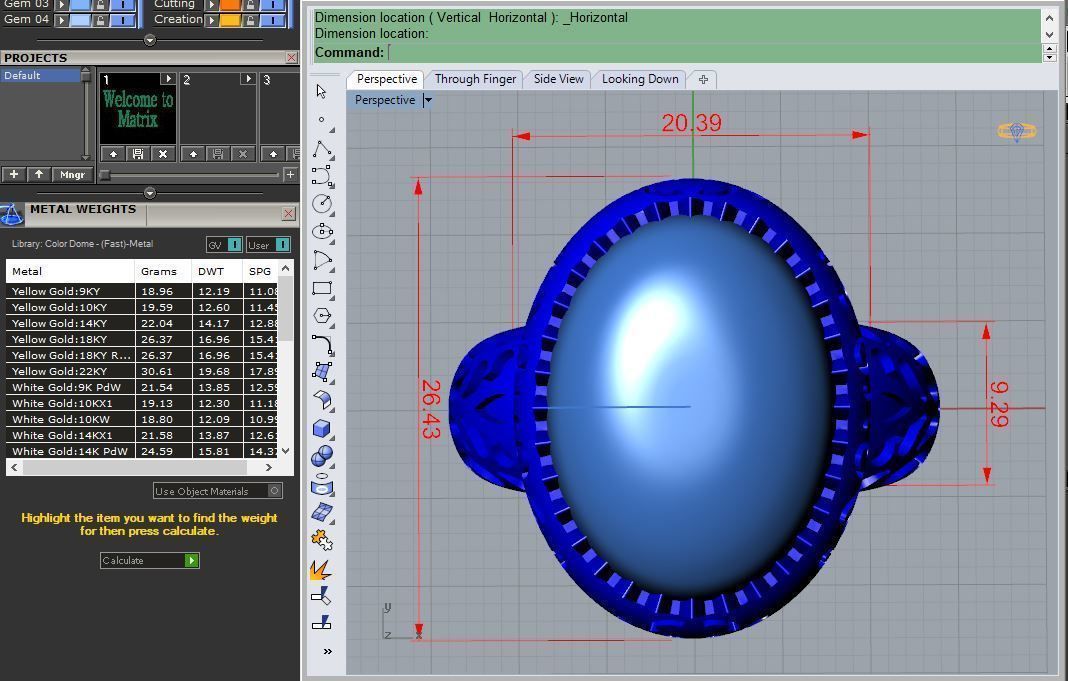
Task: Open the Gem 04 color swatch
Action: click(80, 20)
